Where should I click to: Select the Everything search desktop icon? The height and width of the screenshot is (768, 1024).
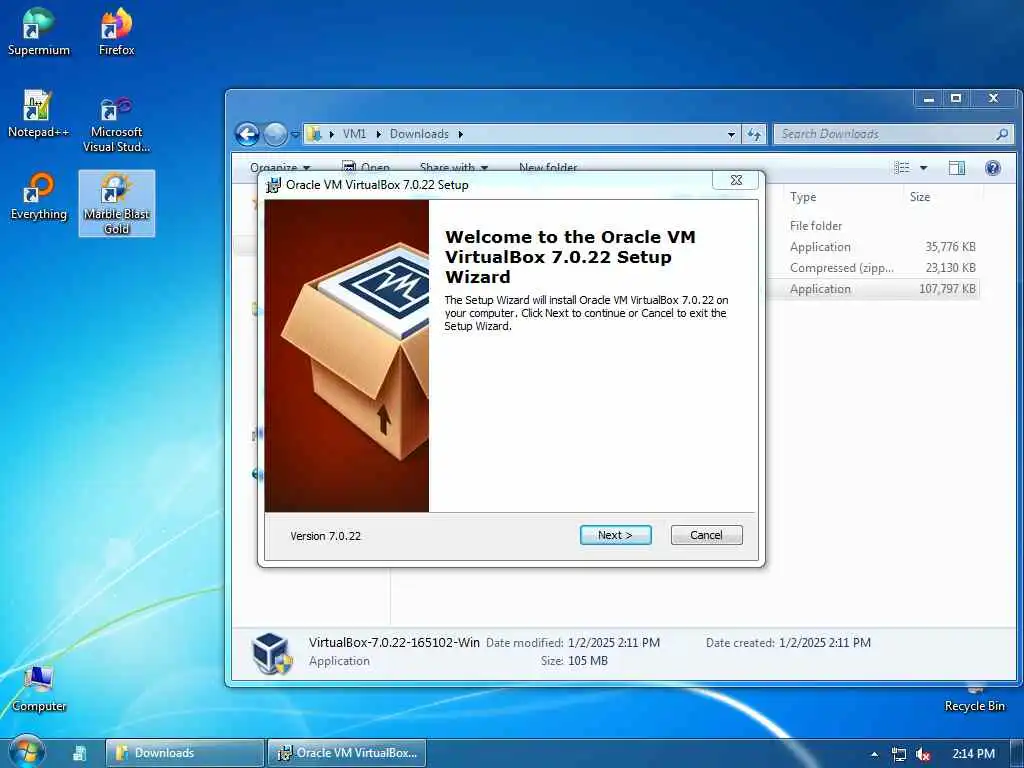point(39,196)
